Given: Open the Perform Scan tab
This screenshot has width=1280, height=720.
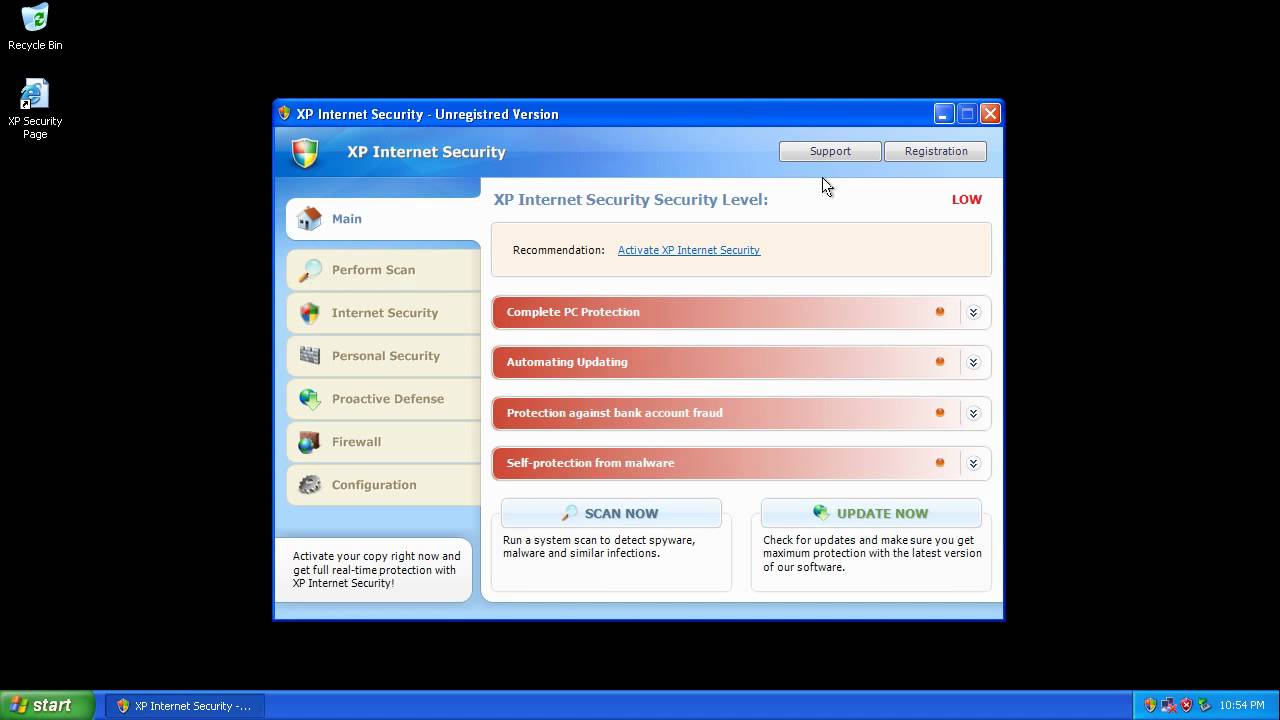Looking at the screenshot, I should coord(384,270).
